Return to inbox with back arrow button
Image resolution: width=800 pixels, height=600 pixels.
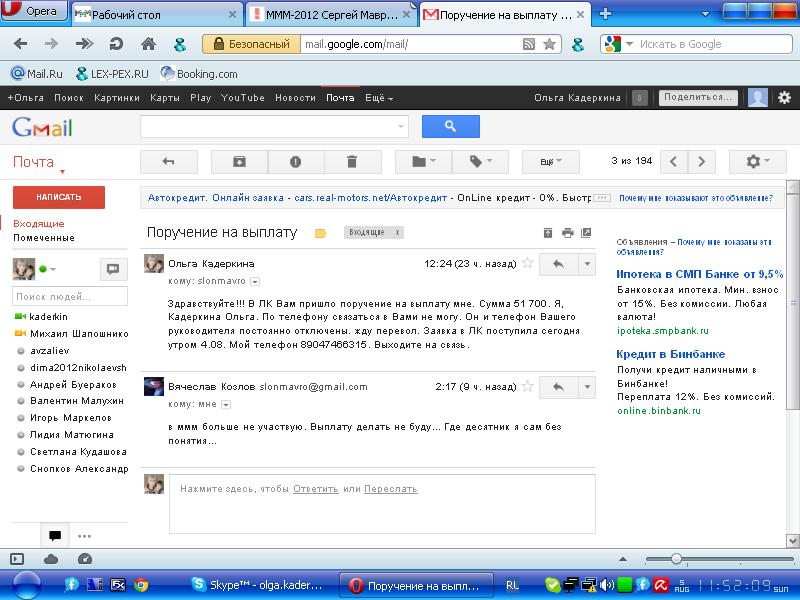pos(168,162)
